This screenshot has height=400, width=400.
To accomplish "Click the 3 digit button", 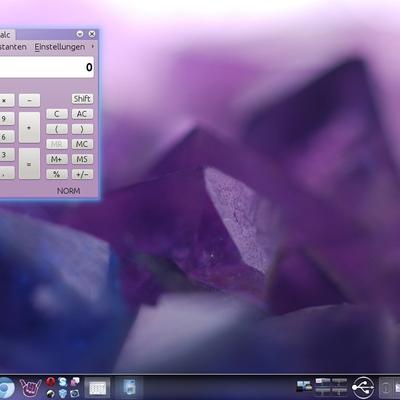I will pos(7,155).
